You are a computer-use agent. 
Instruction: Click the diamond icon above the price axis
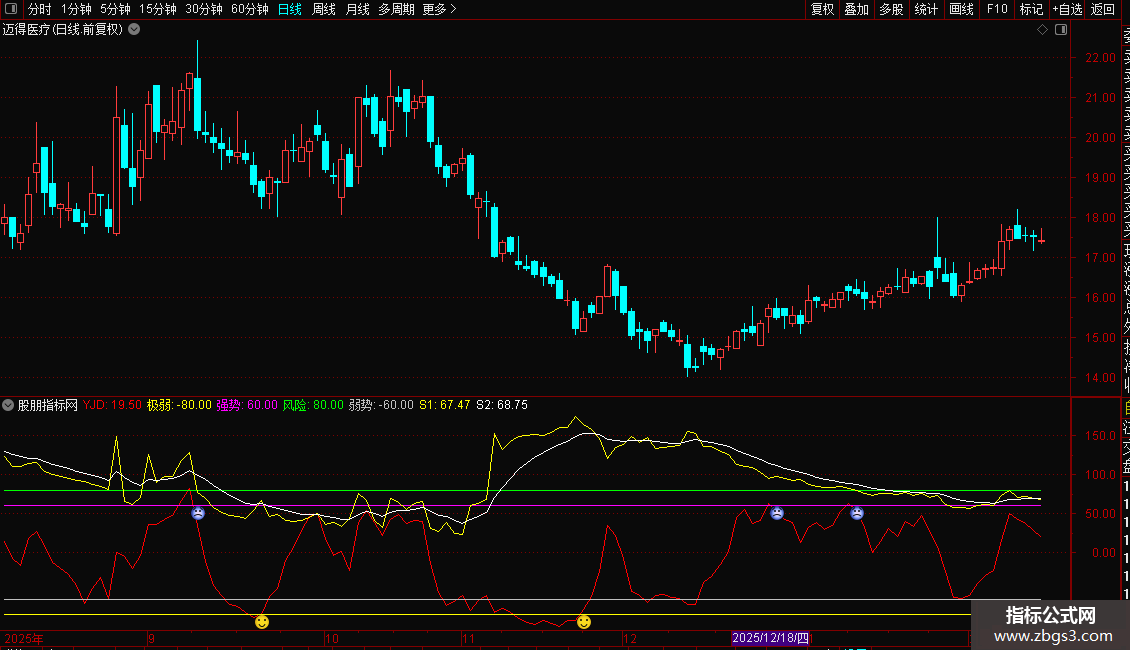coord(1043,30)
